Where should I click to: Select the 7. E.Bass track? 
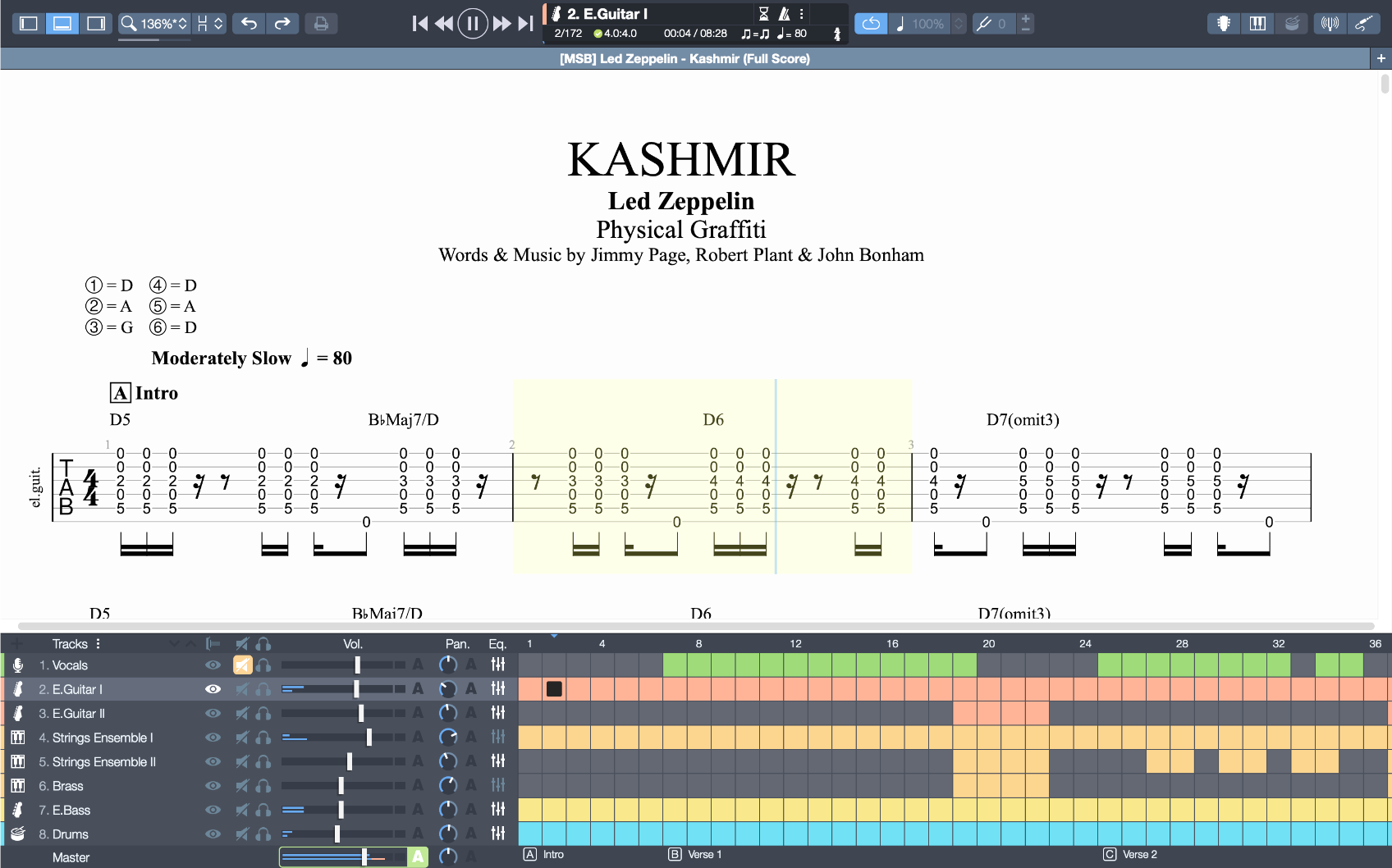pyautogui.click(x=64, y=810)
